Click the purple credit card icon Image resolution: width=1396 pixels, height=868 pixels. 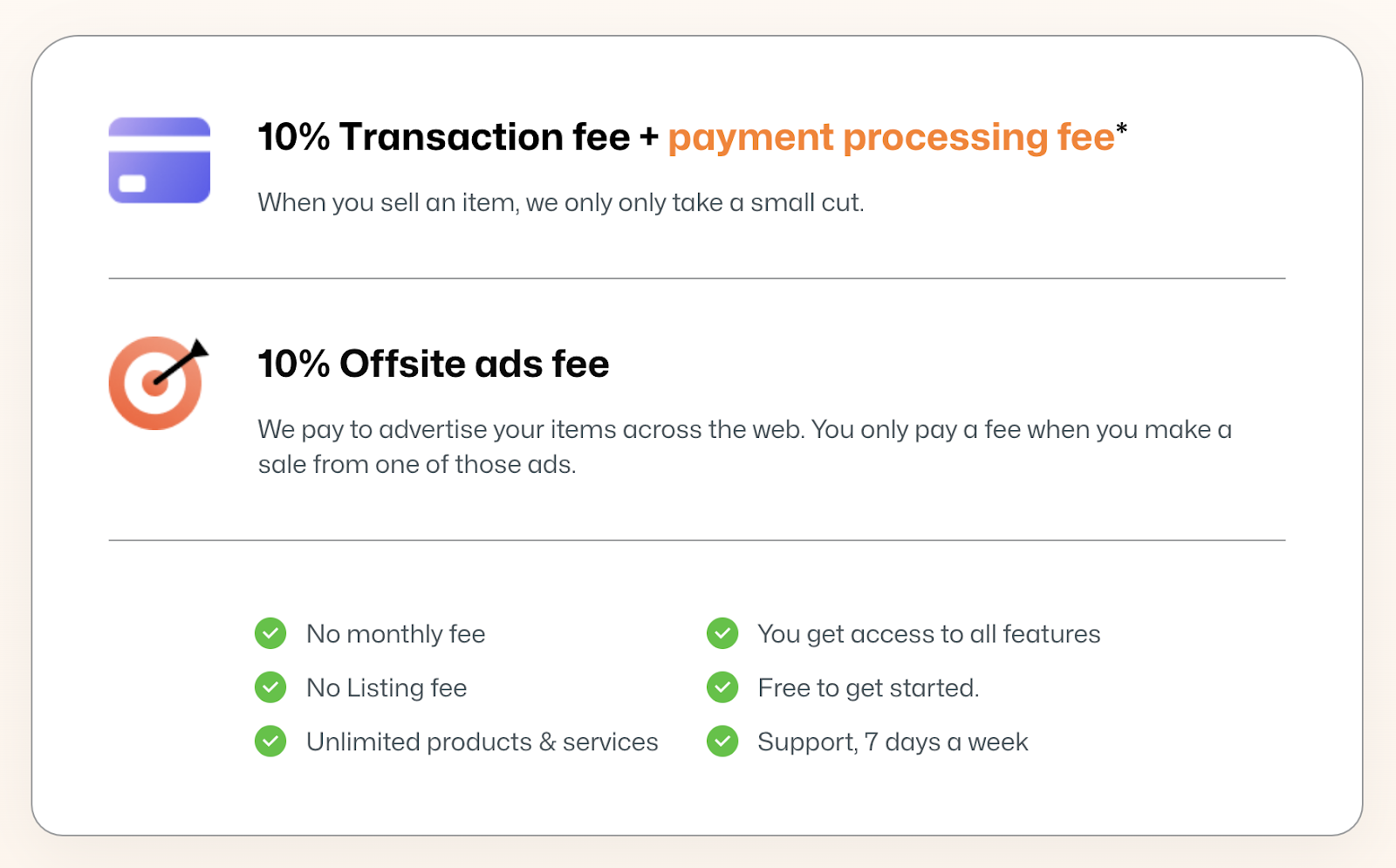(159, 161)
